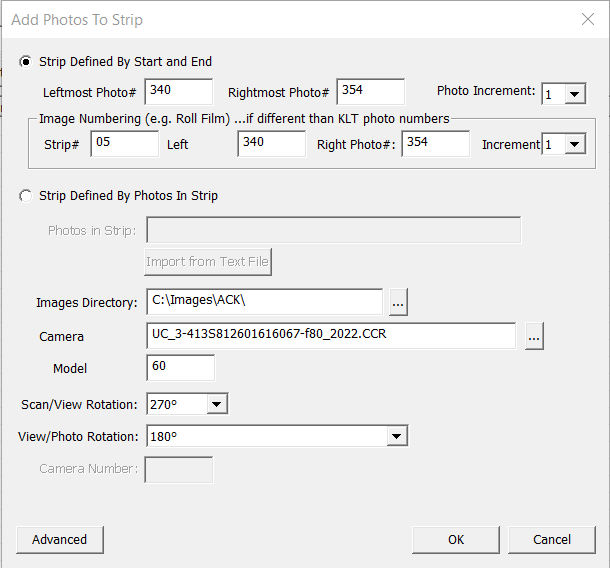This screenshot has height=568, width=610.
Task: Browse for the Camera file
Action: [534, 336]
